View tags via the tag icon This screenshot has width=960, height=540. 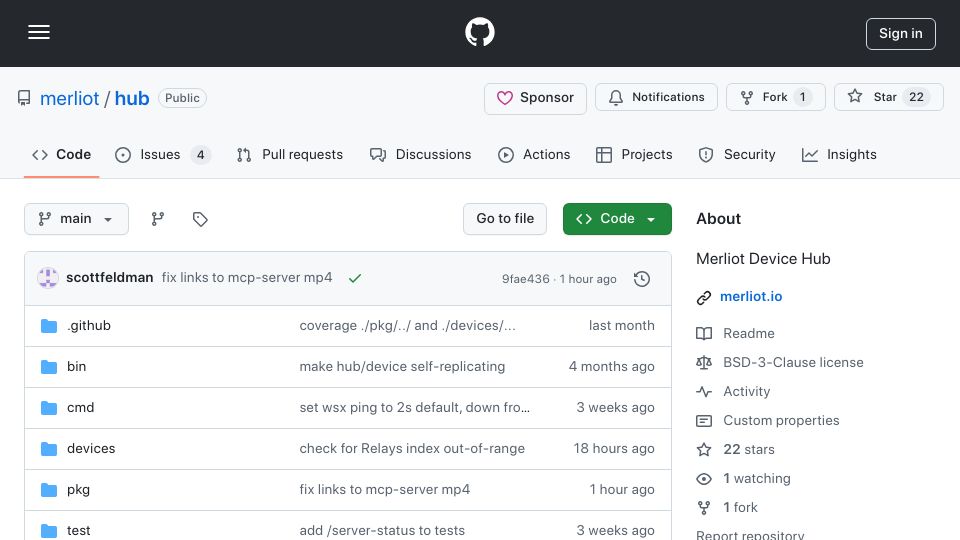coord(200,219)
